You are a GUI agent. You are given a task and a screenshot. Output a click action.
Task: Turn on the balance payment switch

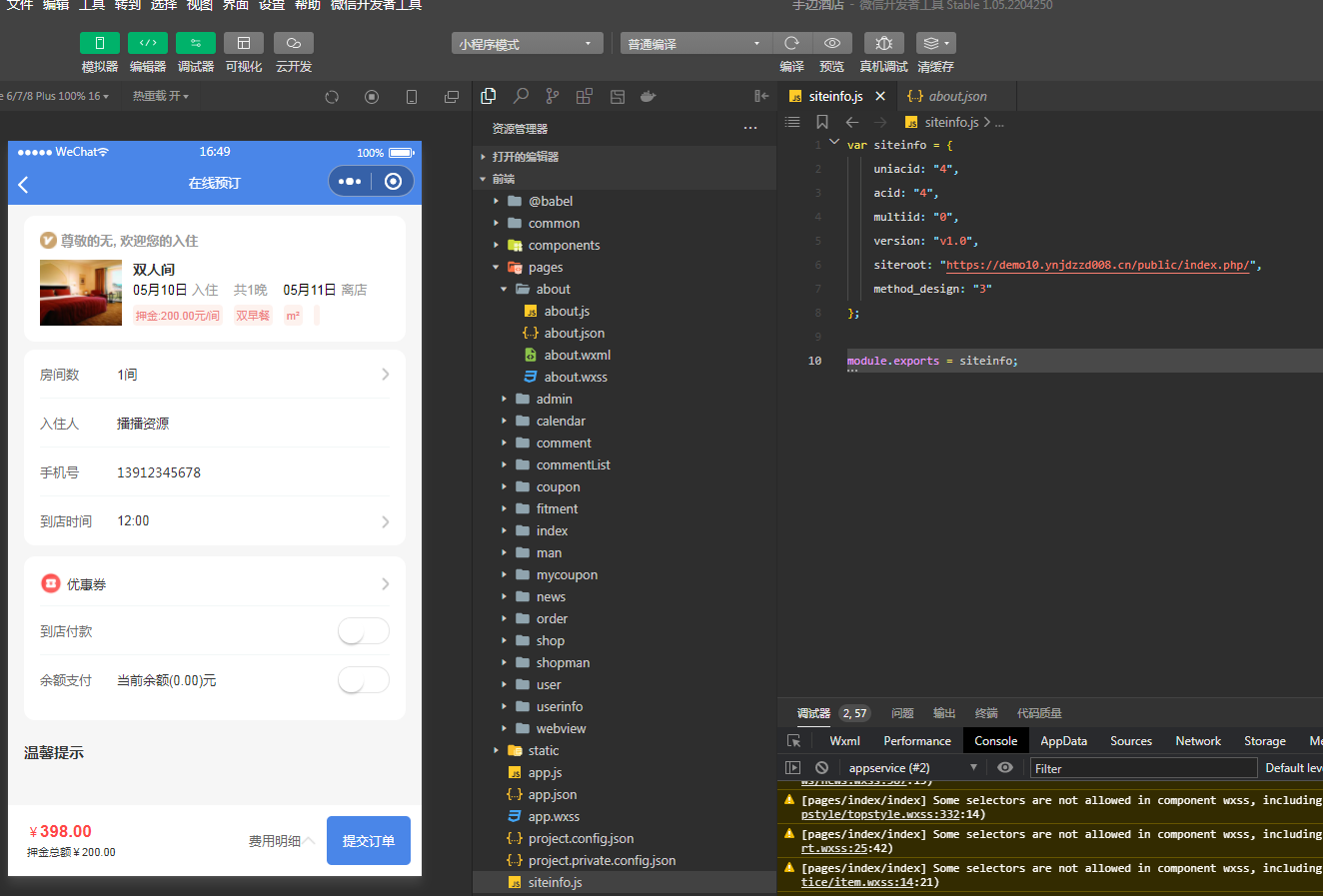363,680
